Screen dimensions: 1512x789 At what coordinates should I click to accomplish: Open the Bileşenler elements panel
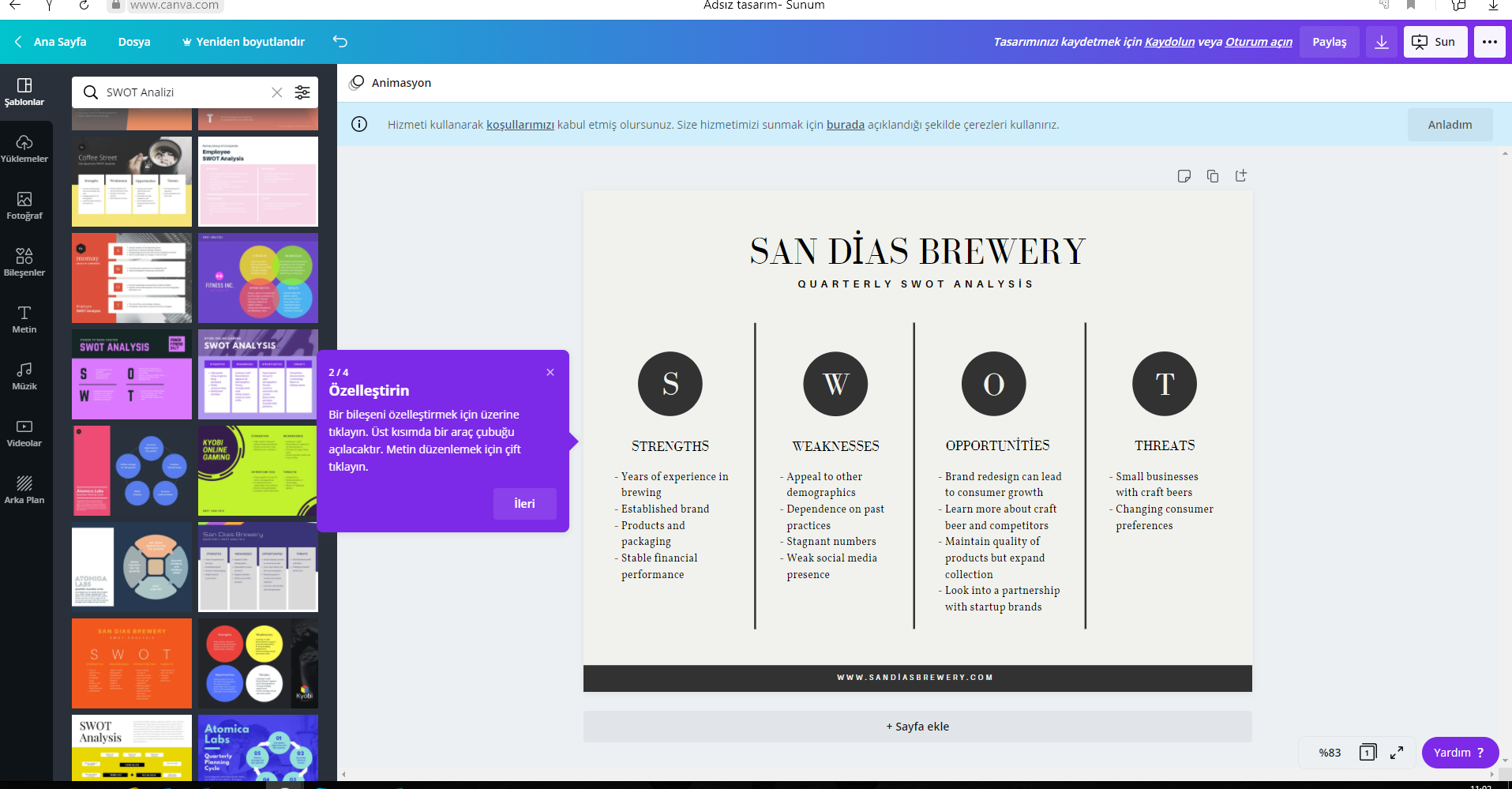24,262
